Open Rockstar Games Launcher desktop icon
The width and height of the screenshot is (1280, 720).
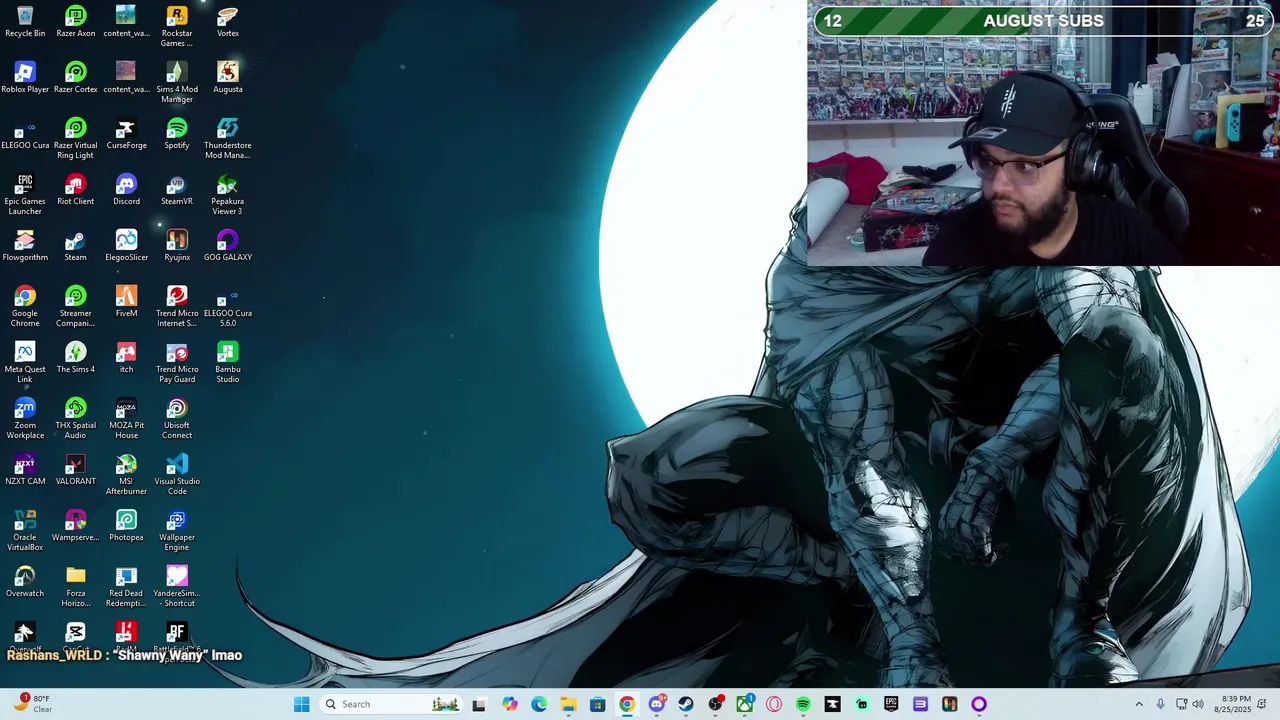pos(177,26)
